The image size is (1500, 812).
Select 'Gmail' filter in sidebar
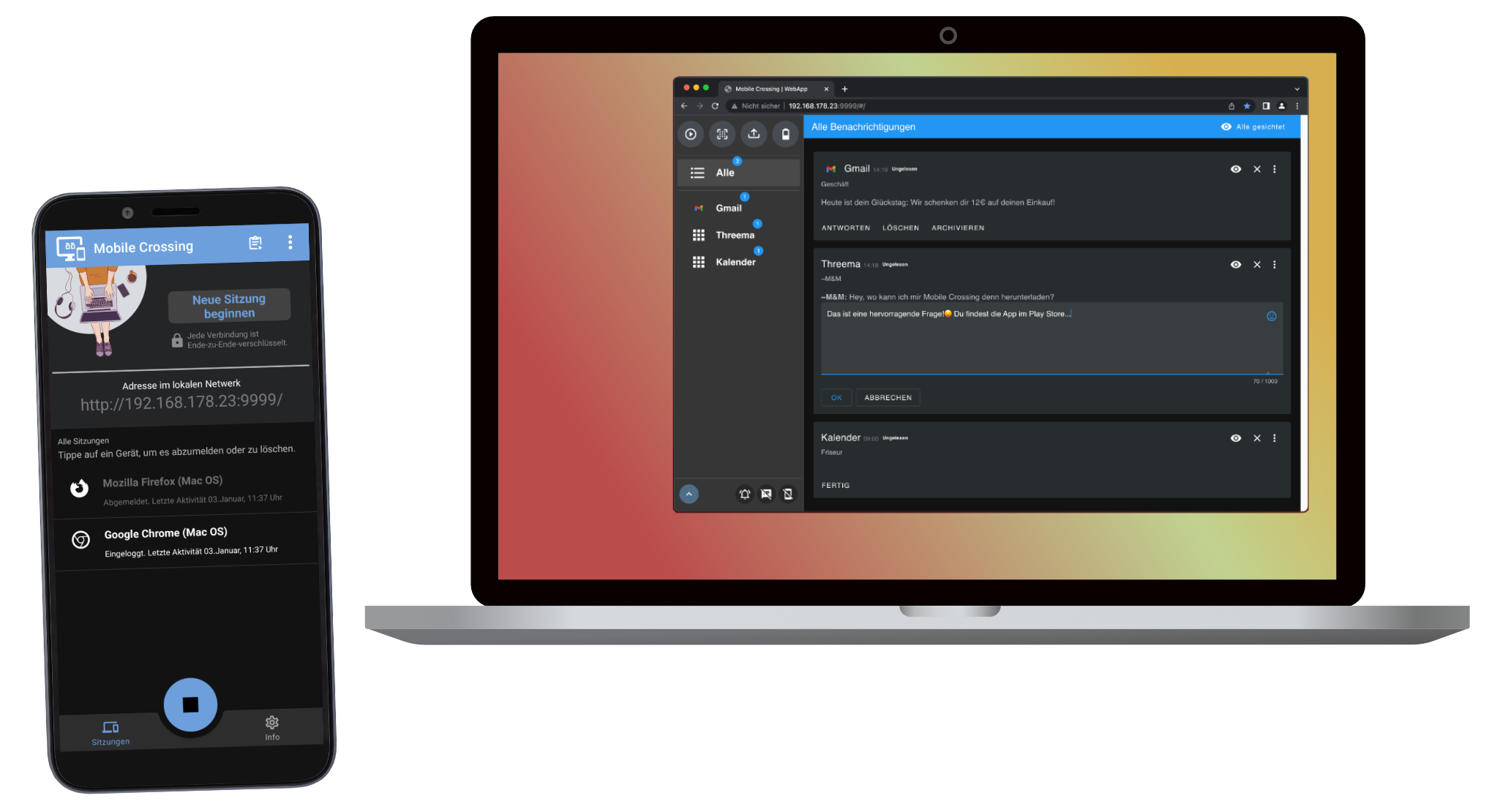tap(738, 208)
